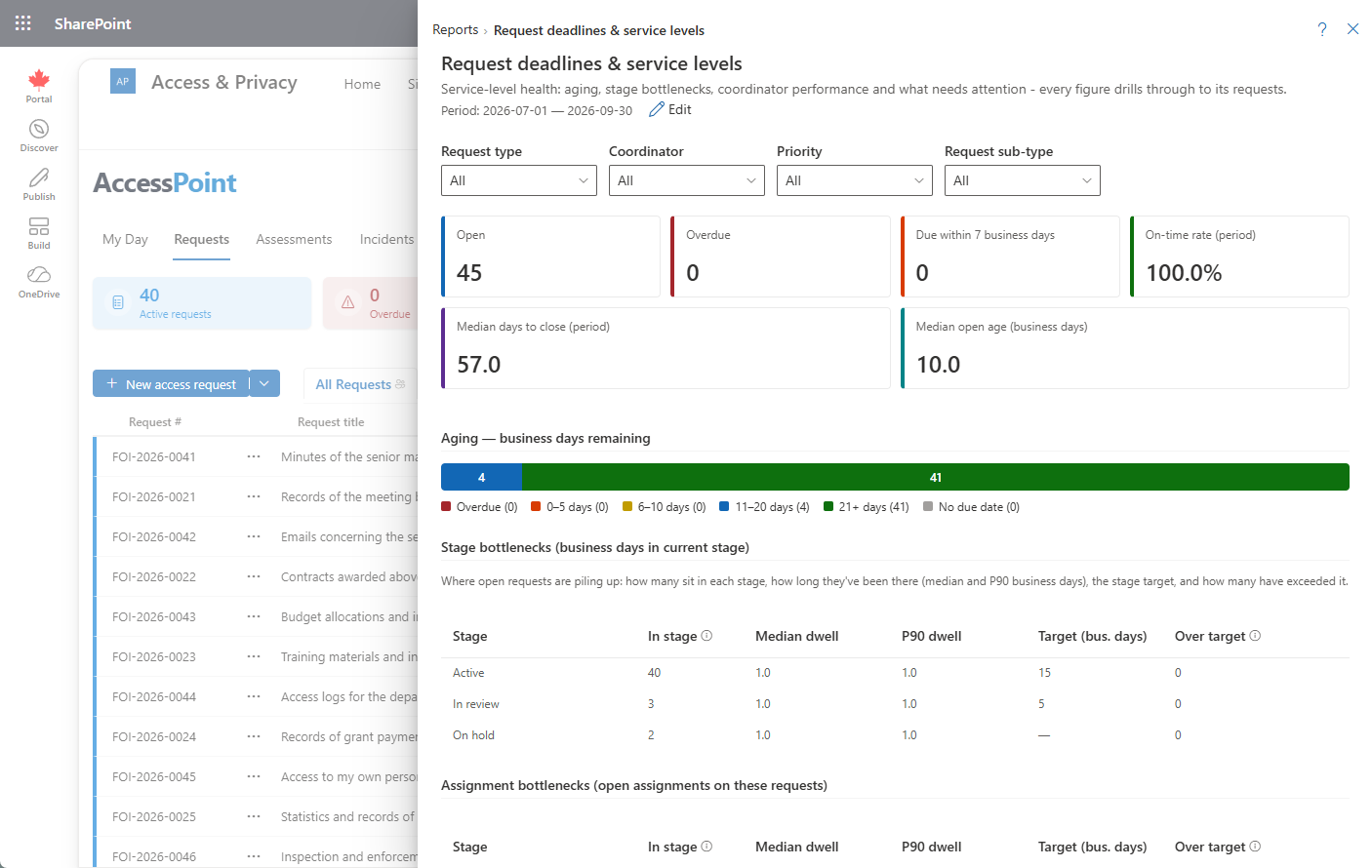Click the No due date (0) legend entry
The width and height of the screenshot is (1372, 868).
[972, 507]
